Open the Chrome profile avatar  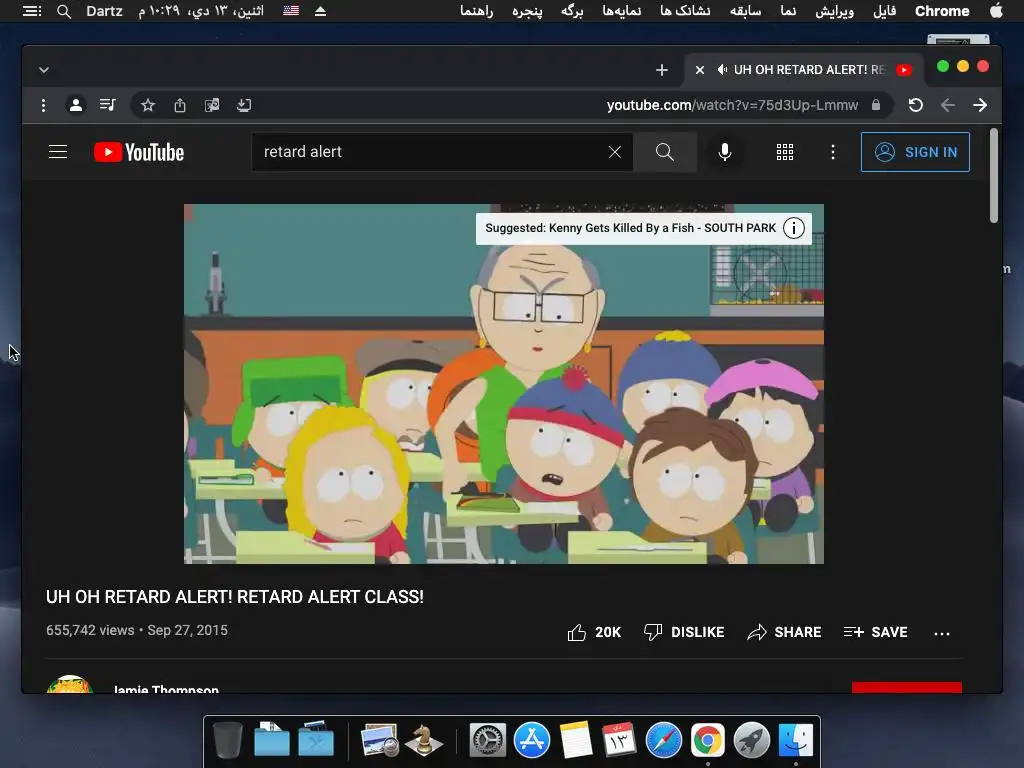(x=76, y=105)
